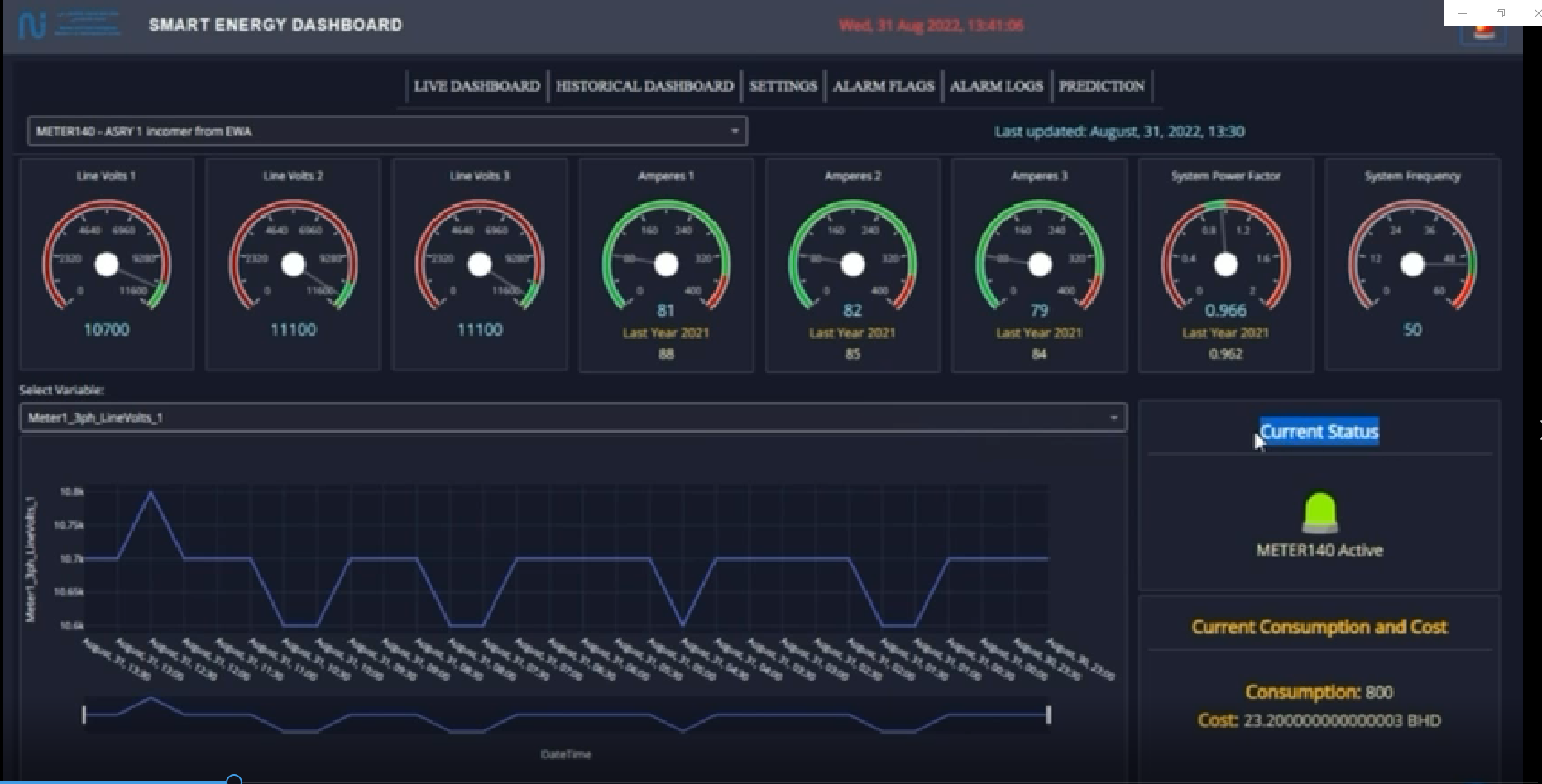Go to the Prediction tab

click(1101, 86)
